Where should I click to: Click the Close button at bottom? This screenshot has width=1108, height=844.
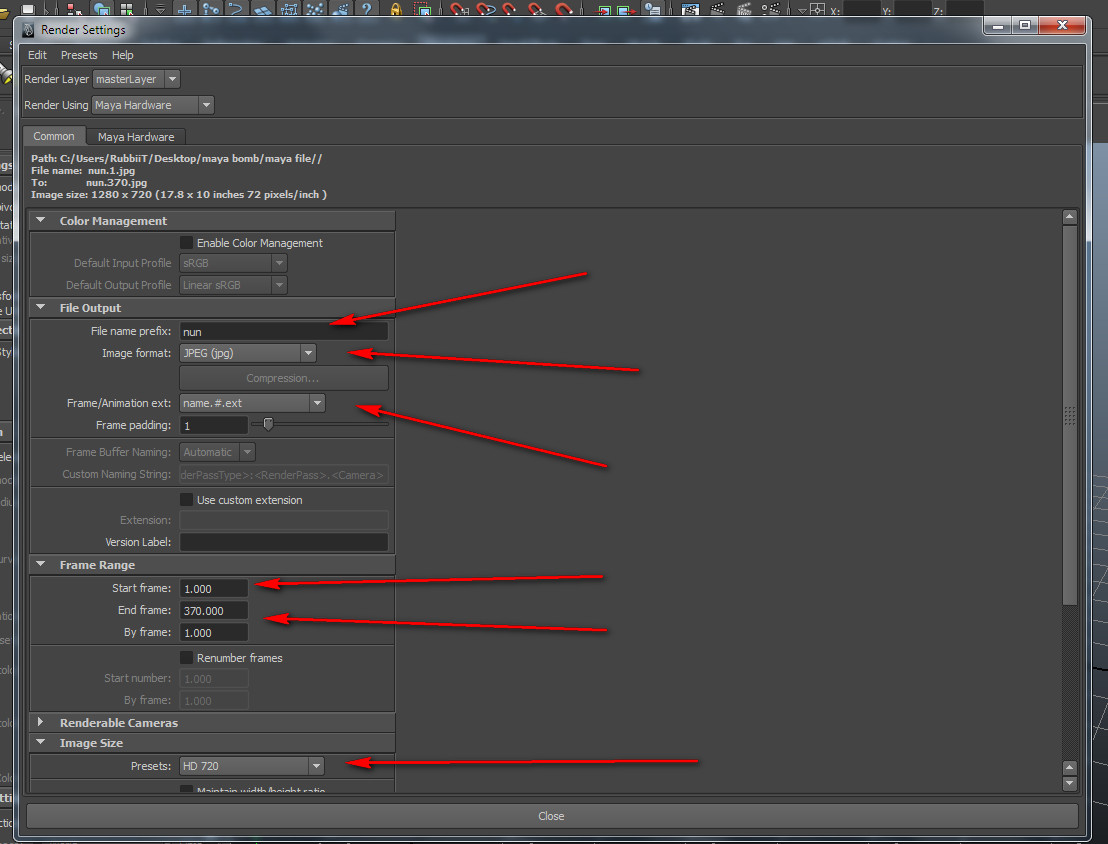tap(551, 816)
